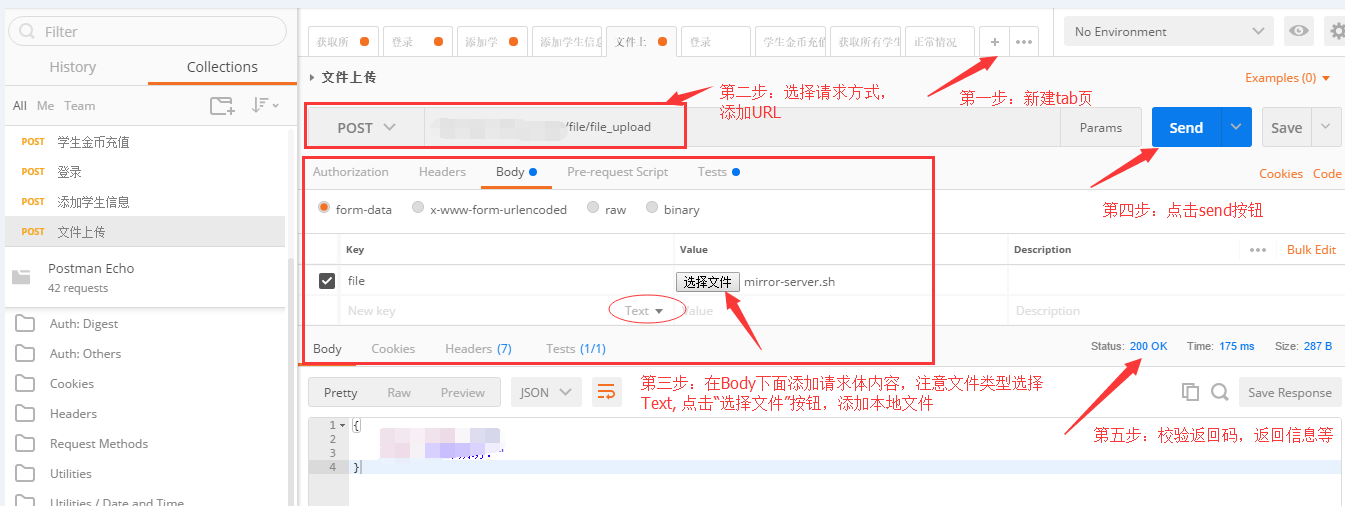Uncheck the file key checkbox

click(x=326, y=281)
